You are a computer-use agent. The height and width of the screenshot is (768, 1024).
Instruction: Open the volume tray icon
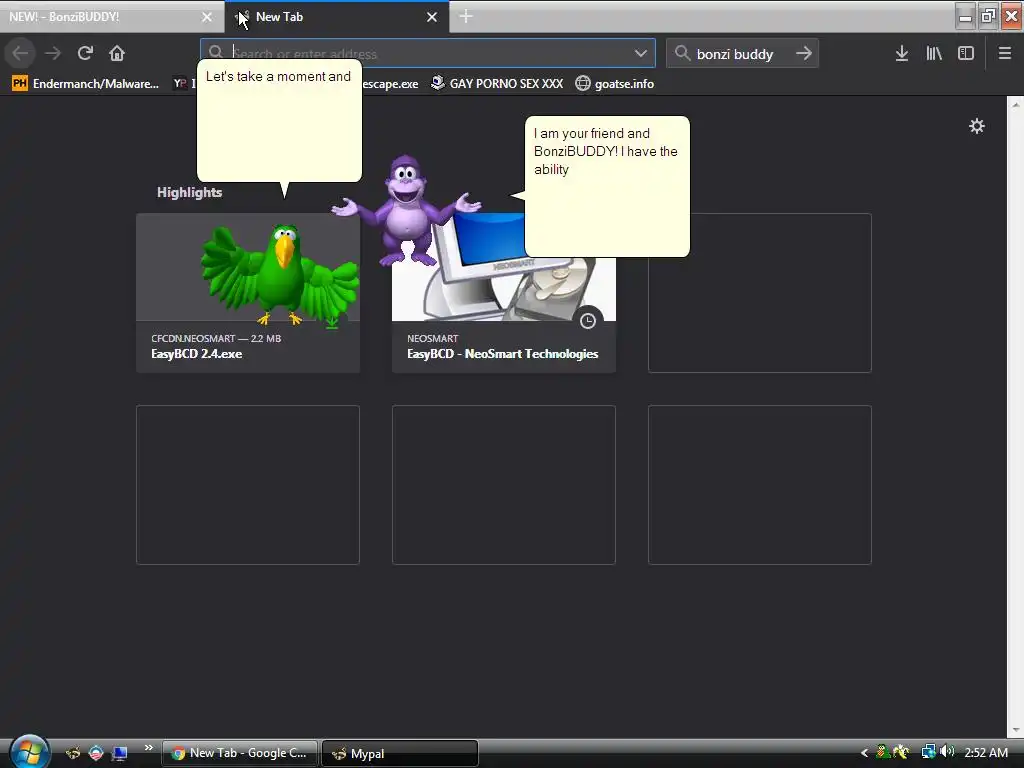(947, 752)
